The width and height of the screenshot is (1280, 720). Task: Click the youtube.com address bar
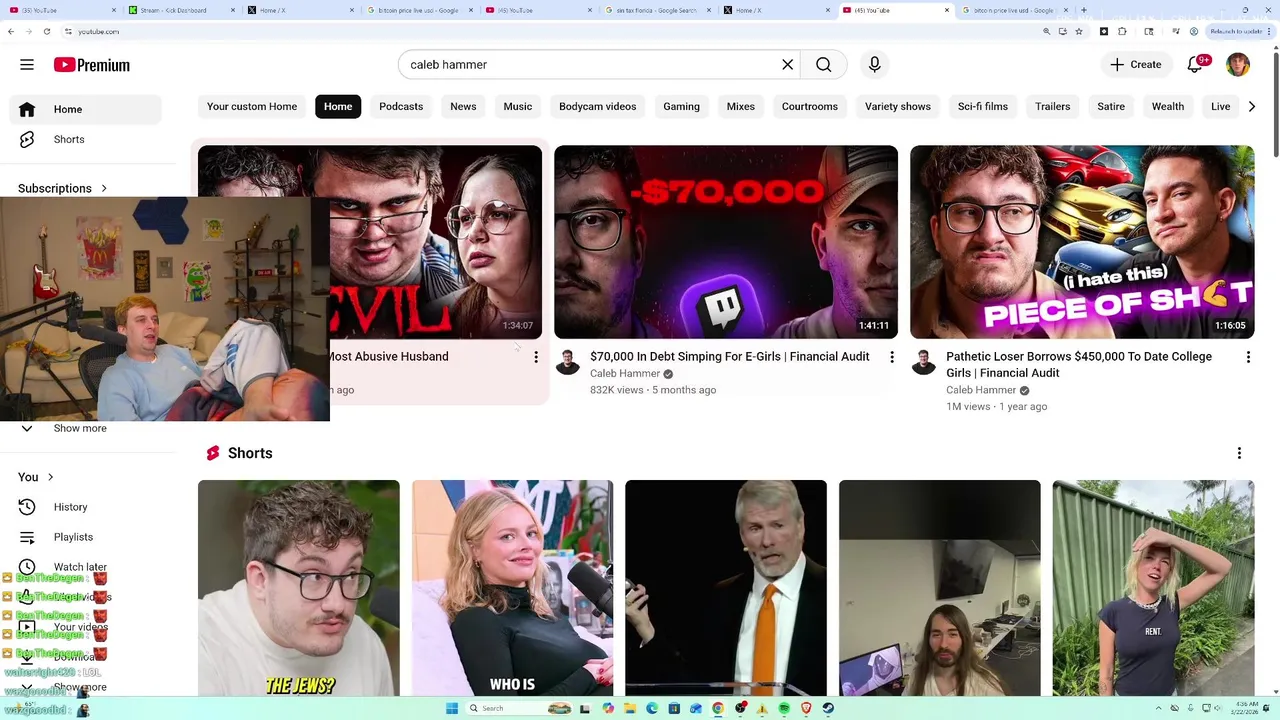point(550,31)
